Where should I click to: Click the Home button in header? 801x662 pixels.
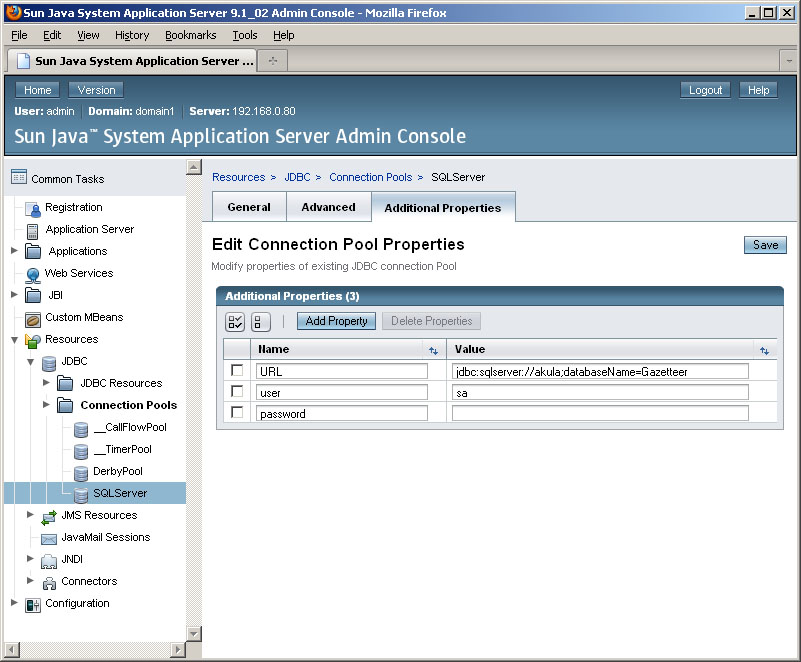tap(38, 90)
